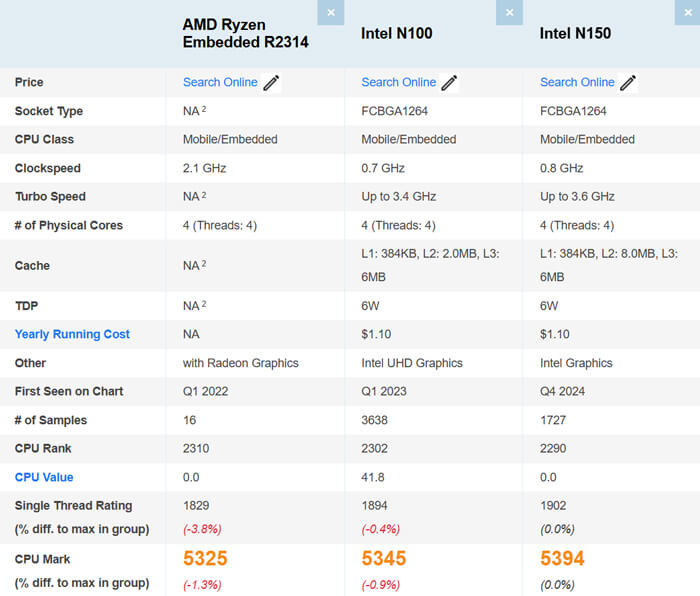Click the AMD Ryzen Embedded R2314 heading
700x596 pixels.
[245, 33]
